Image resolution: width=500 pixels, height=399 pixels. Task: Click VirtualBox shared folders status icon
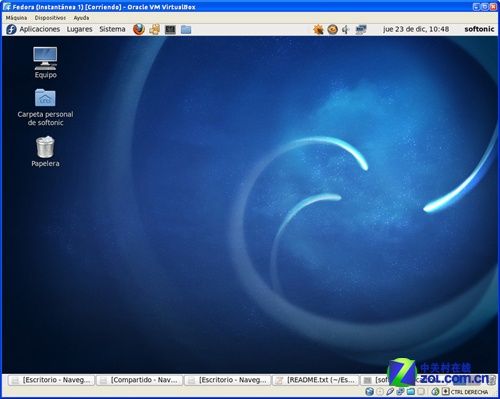point(411,392)
